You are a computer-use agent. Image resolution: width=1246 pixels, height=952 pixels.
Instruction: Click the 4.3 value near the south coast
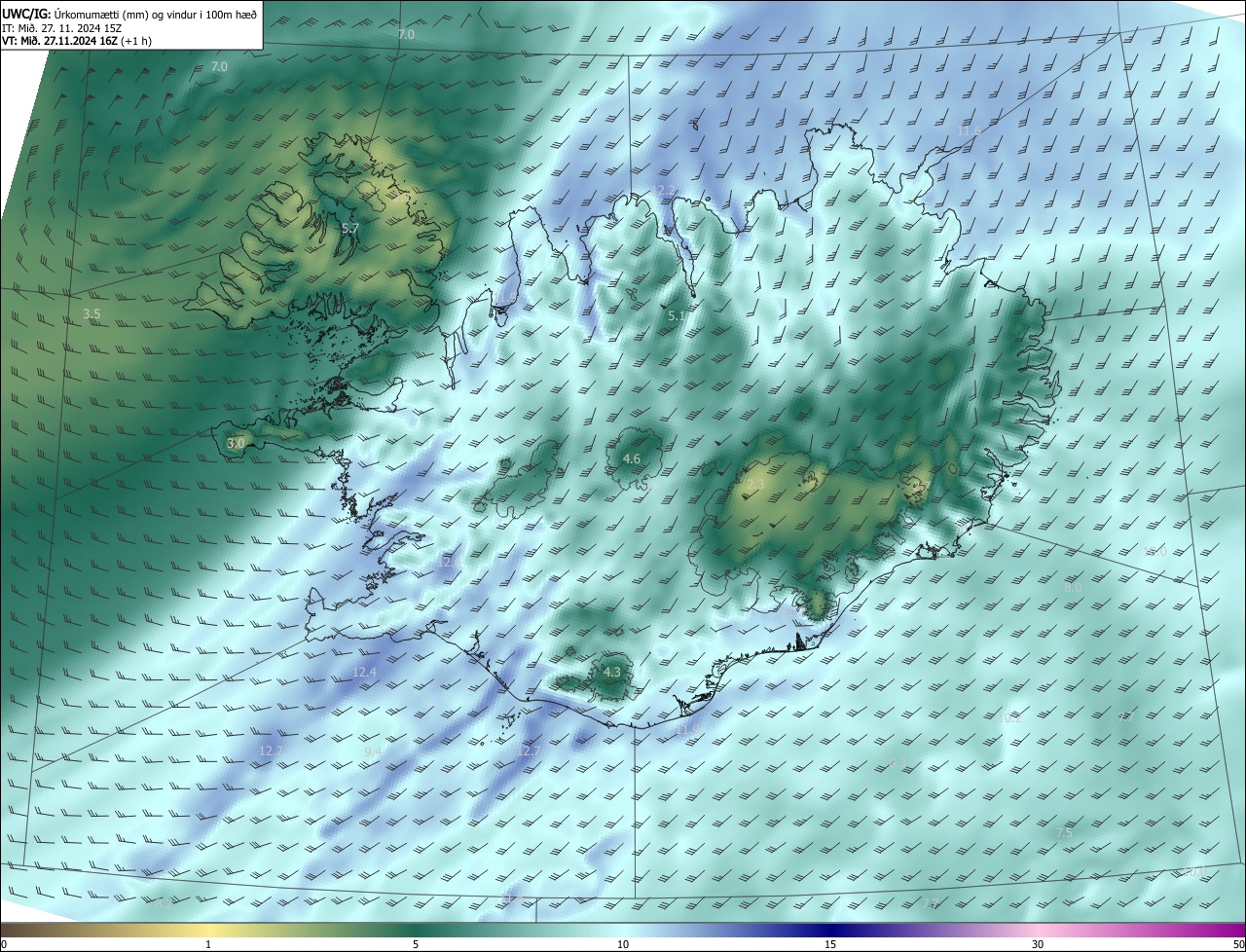(611, 672)
